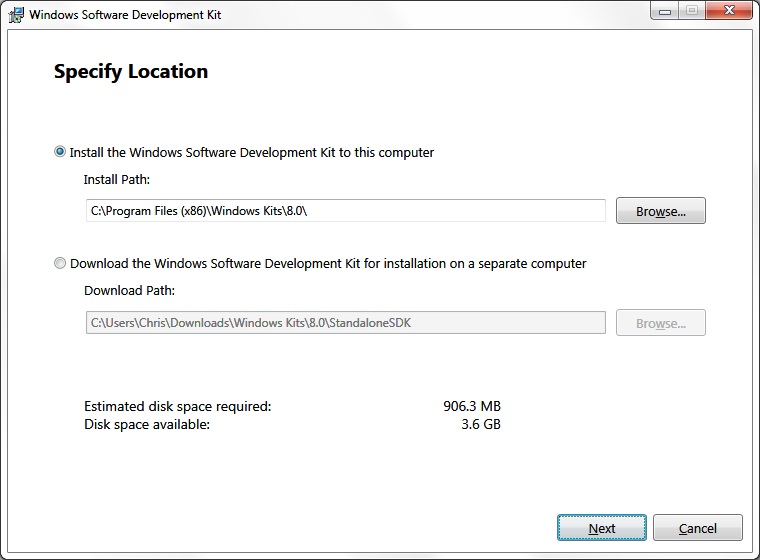Cancel the SDK setup
Viewport: 760px width, 560px height.
(697, 528)
